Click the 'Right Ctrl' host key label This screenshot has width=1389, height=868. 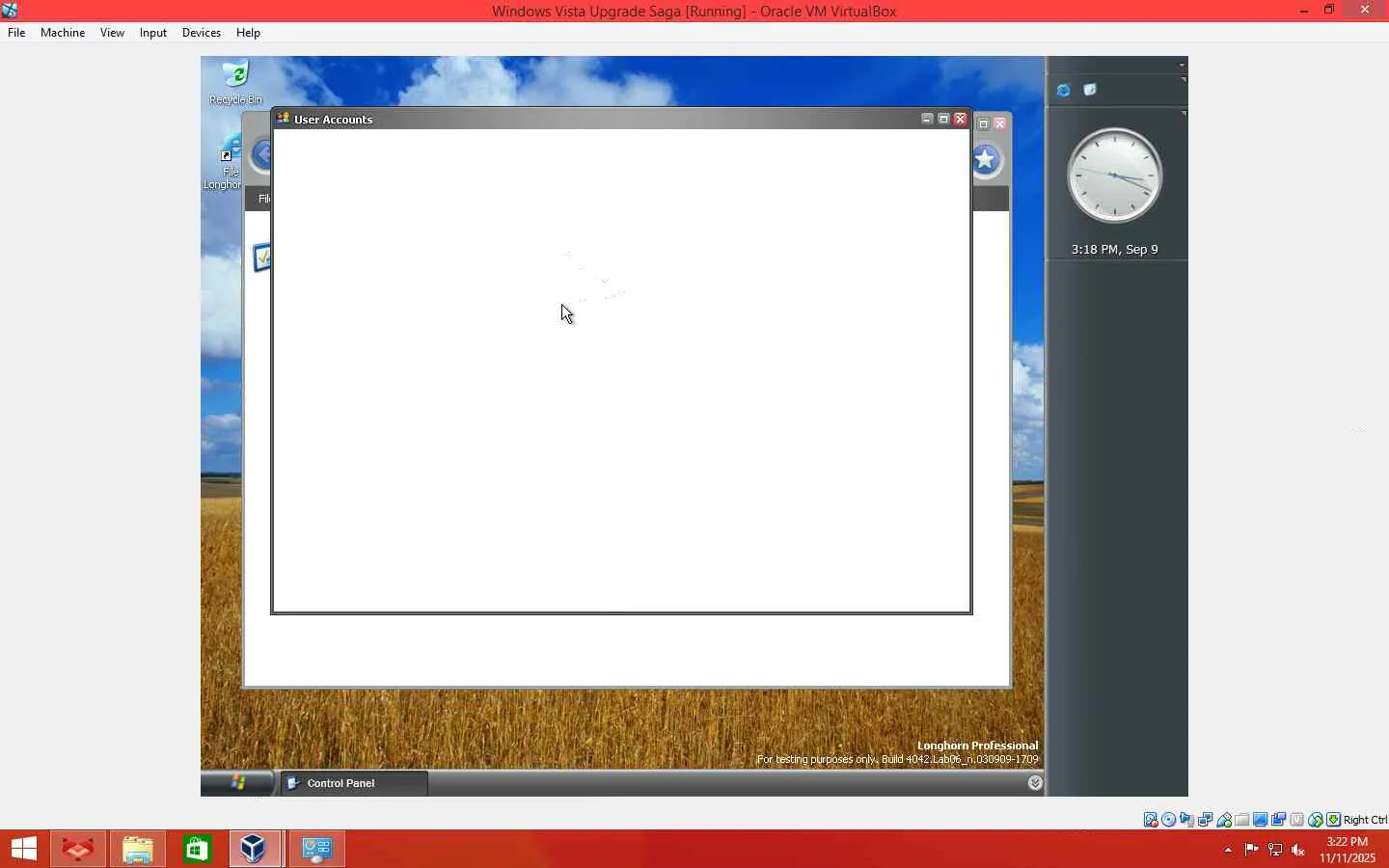pos(1366,820)
